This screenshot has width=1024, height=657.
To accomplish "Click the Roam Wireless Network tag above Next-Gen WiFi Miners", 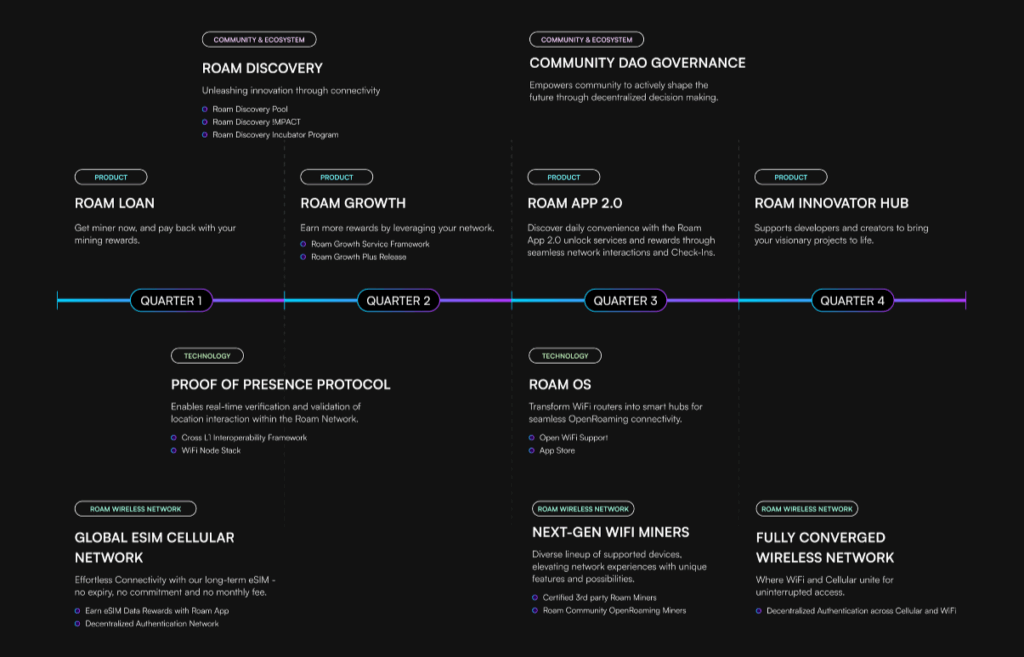I will coord(583,509).
